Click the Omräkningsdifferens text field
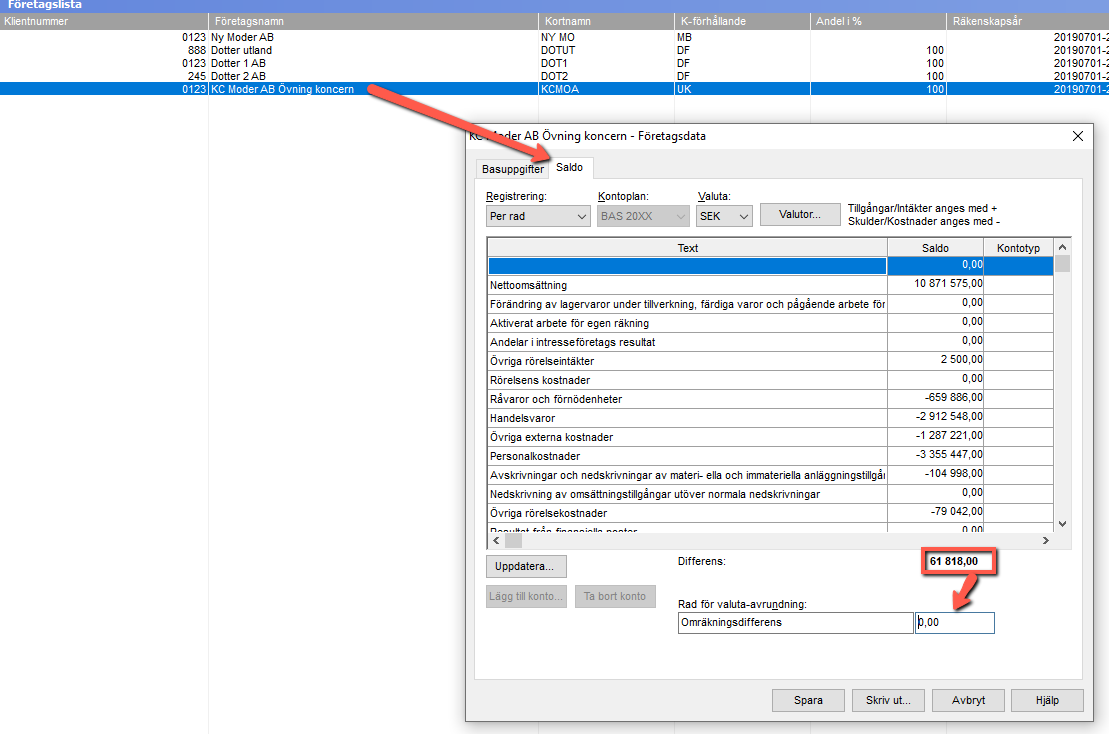1109x734 pixels. (795, 622)
